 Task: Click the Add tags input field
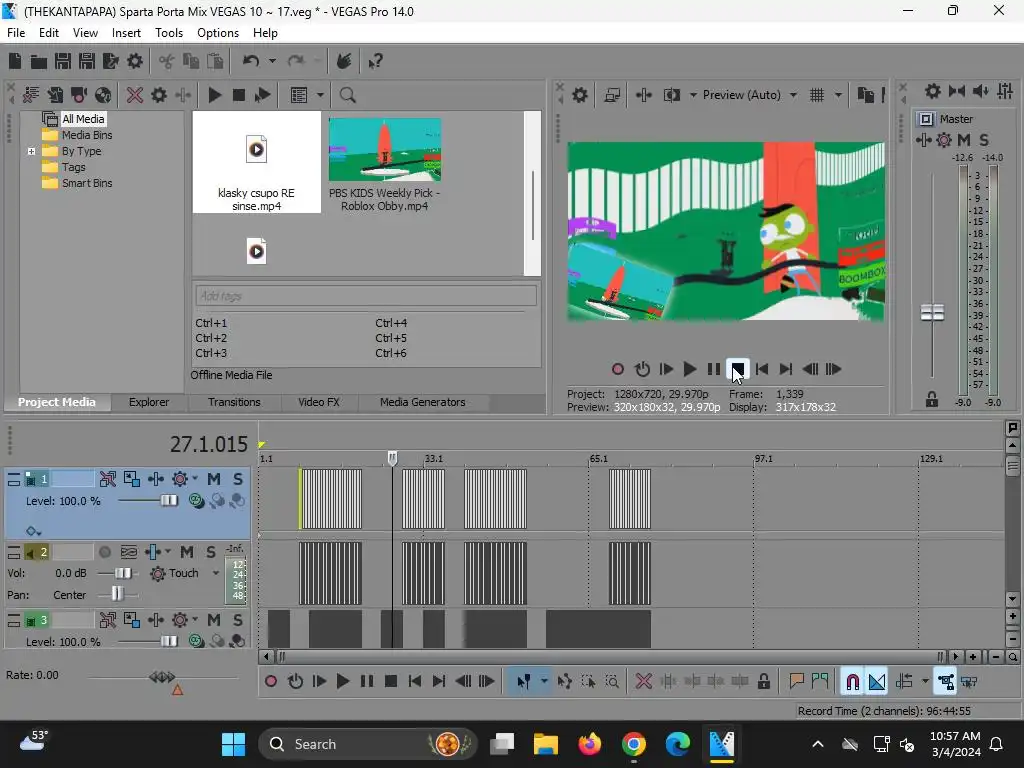click(x=366, y=296)
